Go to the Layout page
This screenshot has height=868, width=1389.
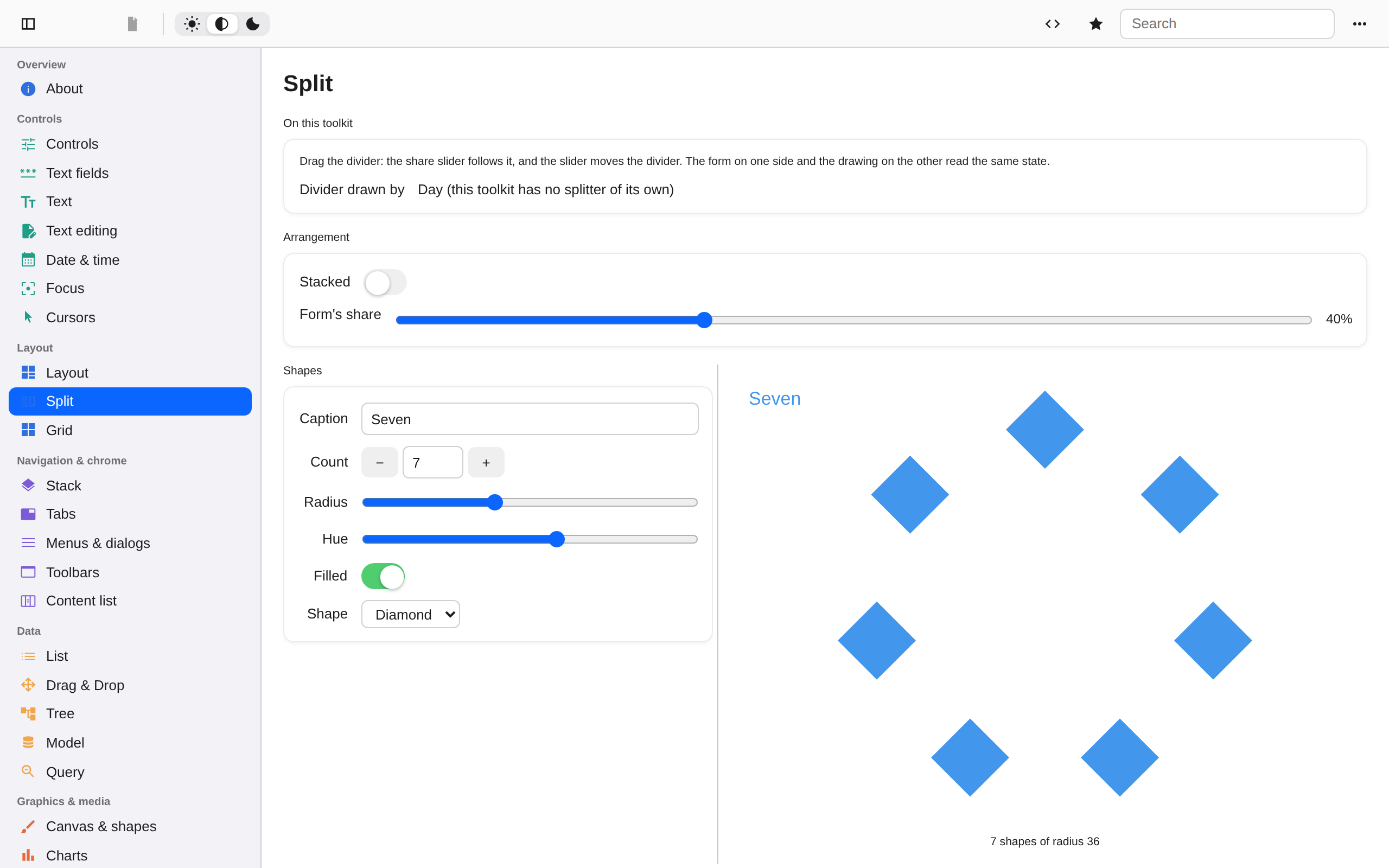pyautogui.click(x=130, y=373)
